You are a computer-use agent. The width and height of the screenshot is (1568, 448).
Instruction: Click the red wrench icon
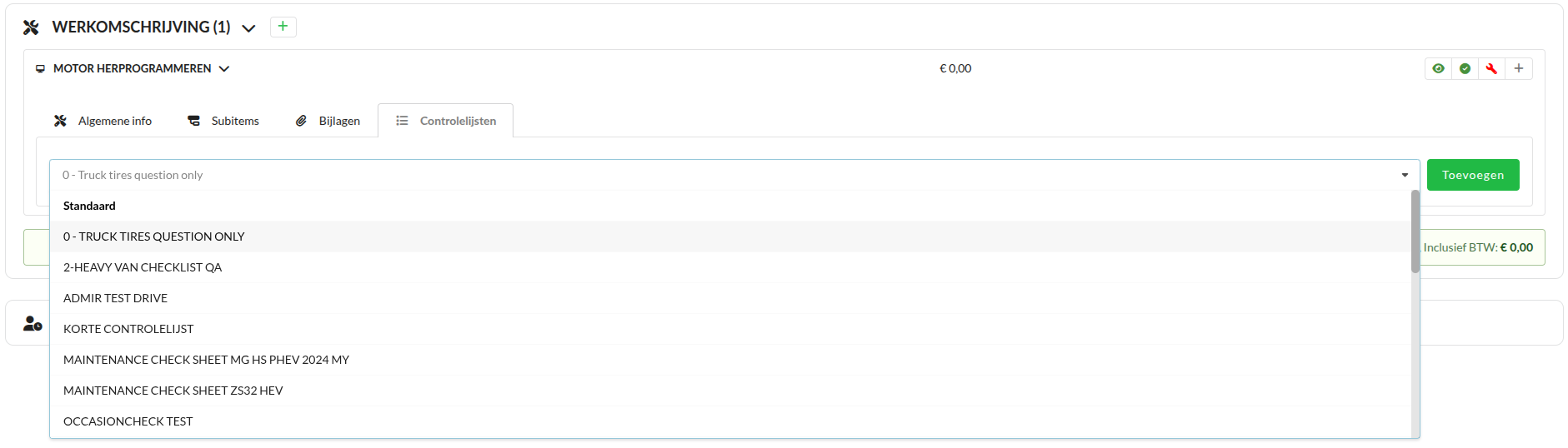coord(1491,68)
